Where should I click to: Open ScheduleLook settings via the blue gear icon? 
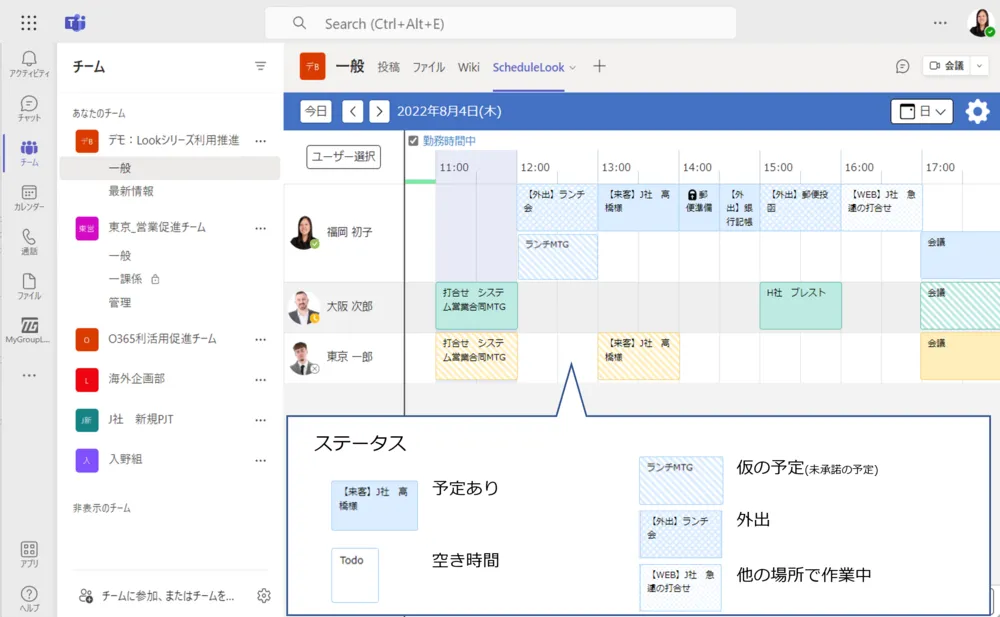976,112
